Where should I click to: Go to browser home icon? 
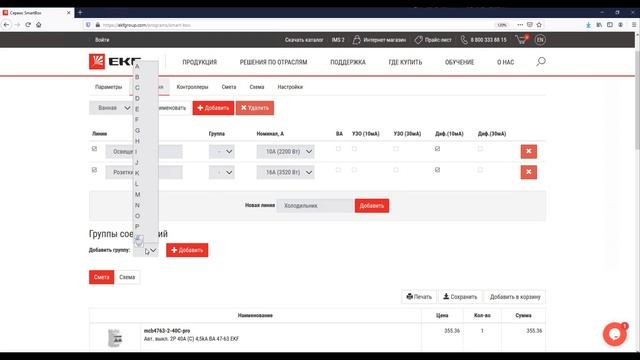click(x=39, y=25)
